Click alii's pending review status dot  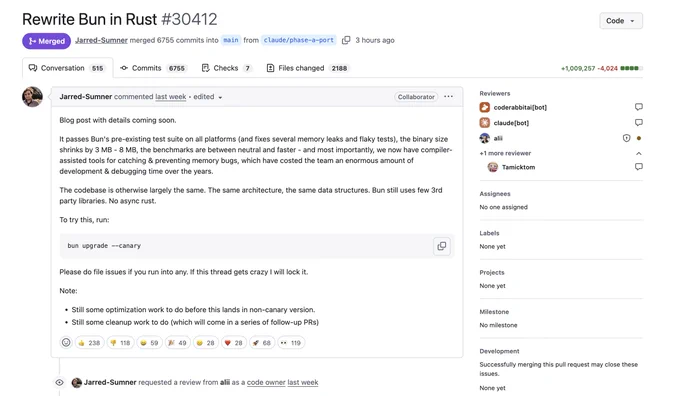(x=639, y=138)
